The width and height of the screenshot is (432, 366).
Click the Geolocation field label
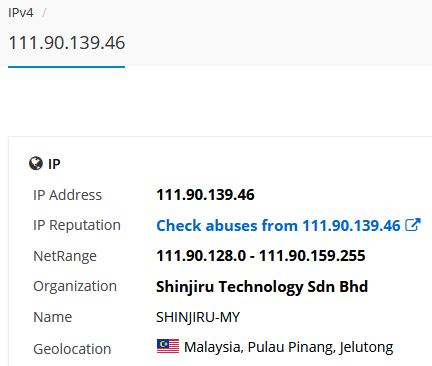(72, 349)
